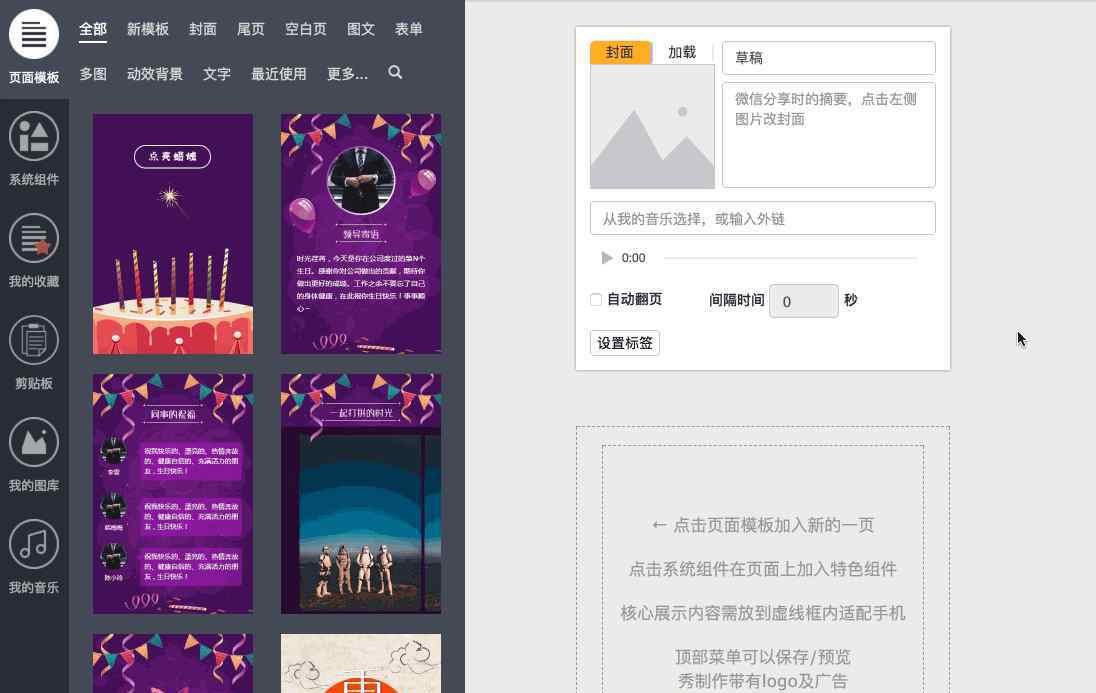
Task: Choose the beige cloud-pattern template thumbnail
Action: [361, 664]
